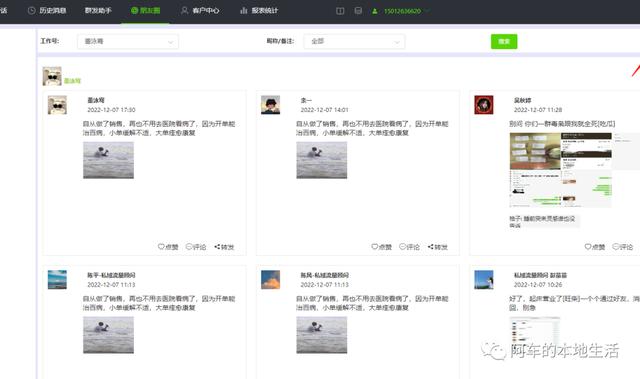Click the timestamp 2022-12-07 14:01

pos(324,110)
